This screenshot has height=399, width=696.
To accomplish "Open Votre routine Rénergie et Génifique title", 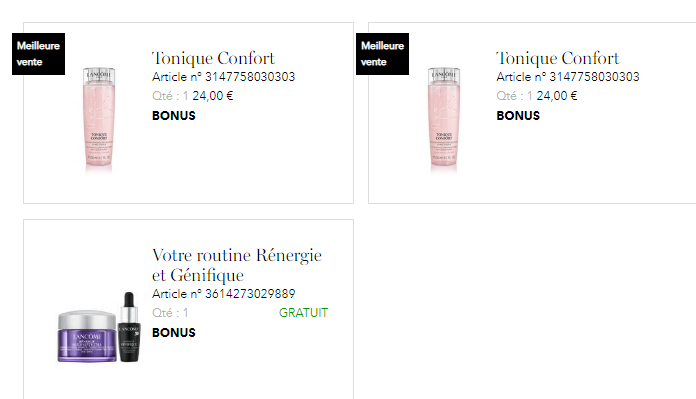I will click(237, 265).
